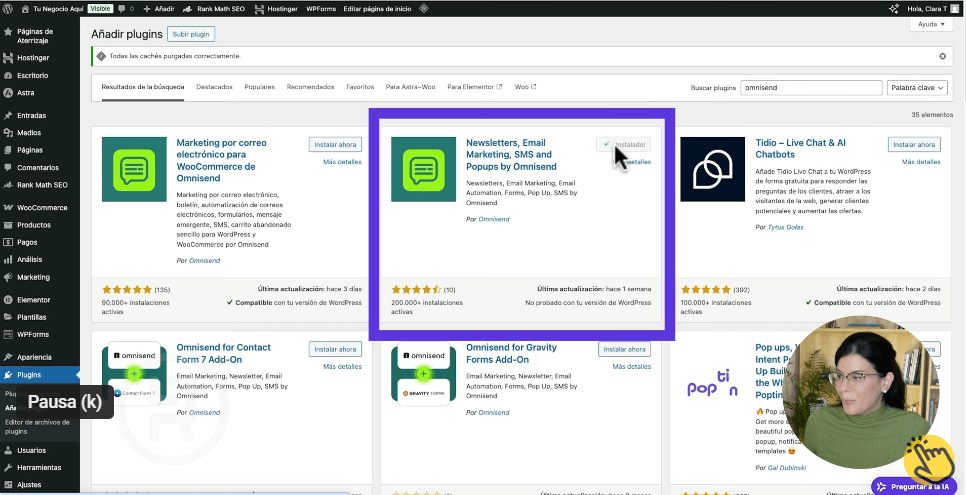Open the Para Astra–Woo tab
966x495 pixels.
tap(410, 87)
